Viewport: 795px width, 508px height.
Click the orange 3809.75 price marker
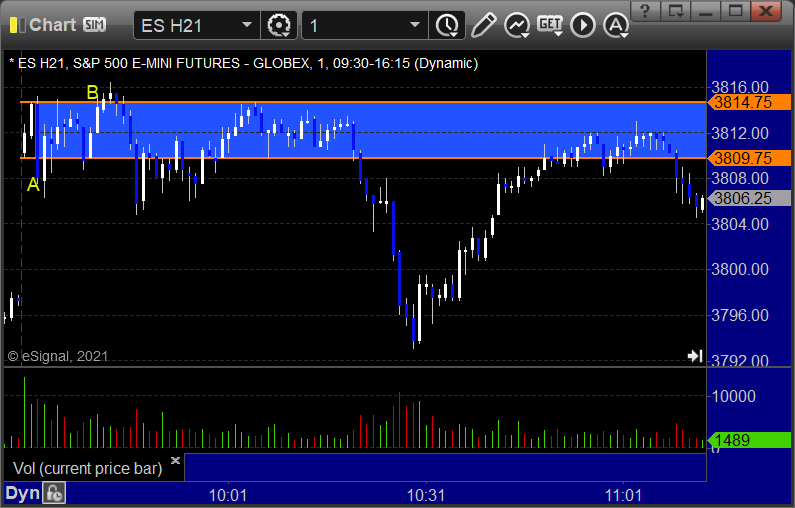749,158
